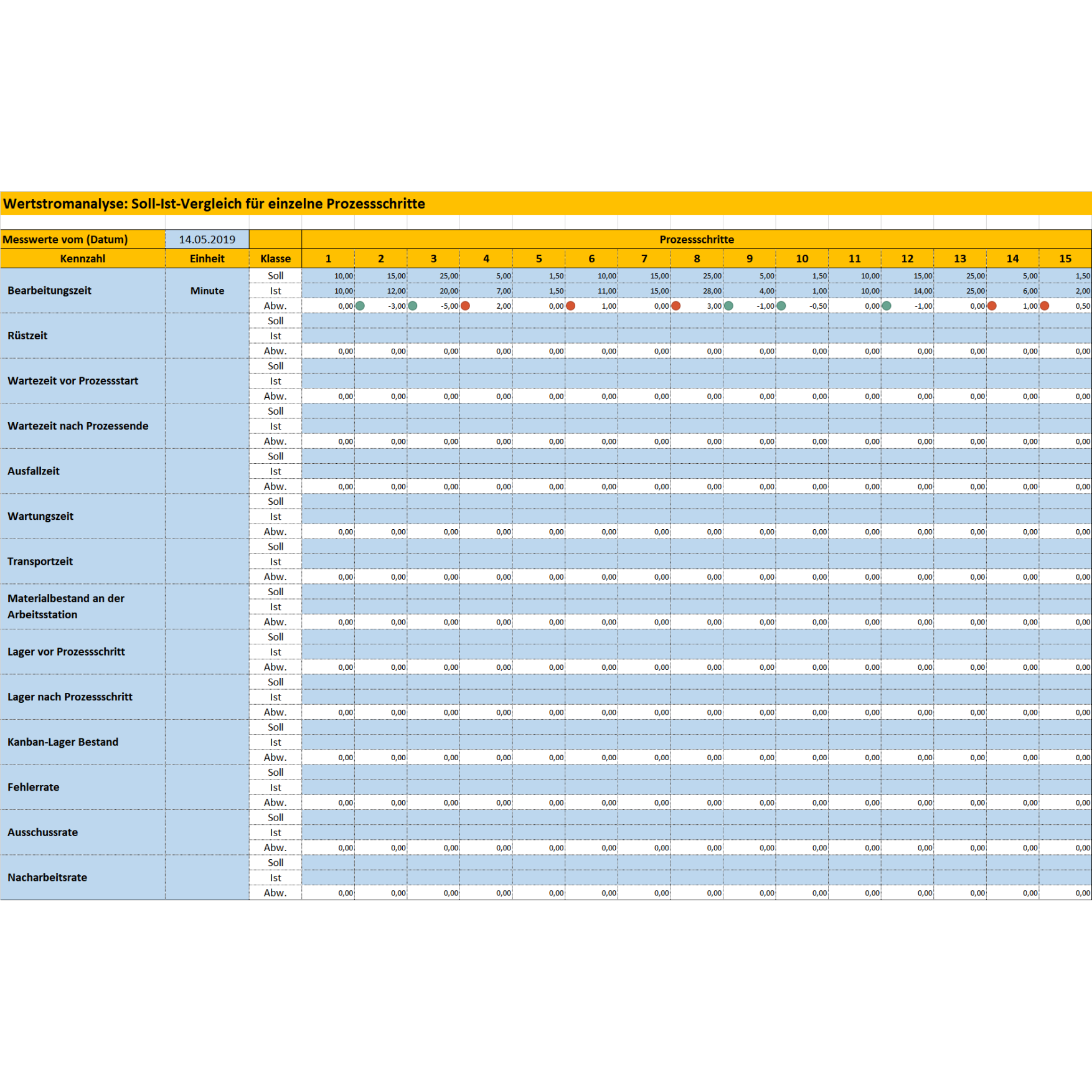1092x1092 pixels.
Task: Select the Kennzahl column header
Action: [x=82, y=258]
